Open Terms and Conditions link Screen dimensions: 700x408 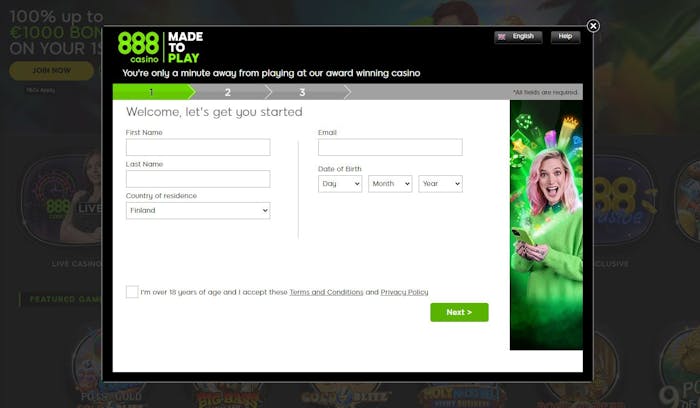[x=326, y=292]
